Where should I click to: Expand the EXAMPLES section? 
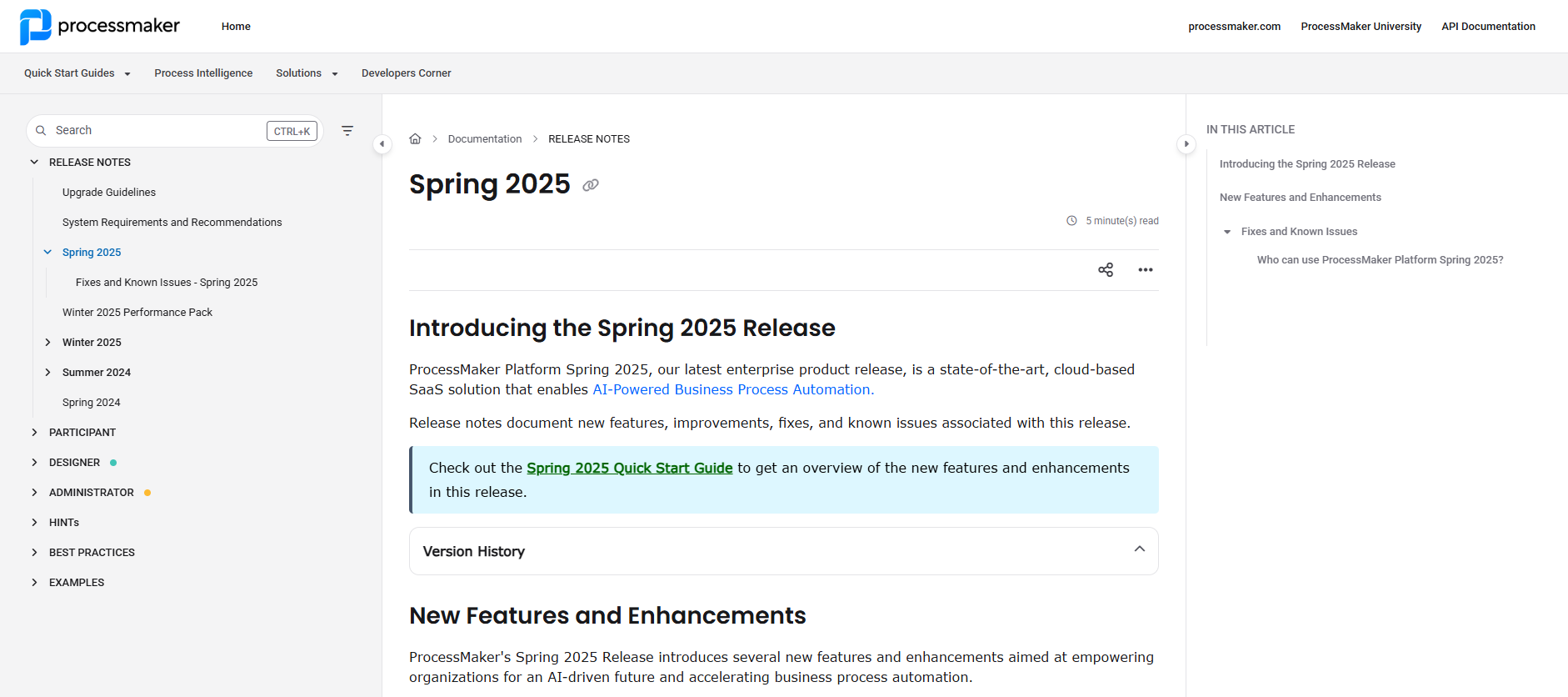point(34,583)
